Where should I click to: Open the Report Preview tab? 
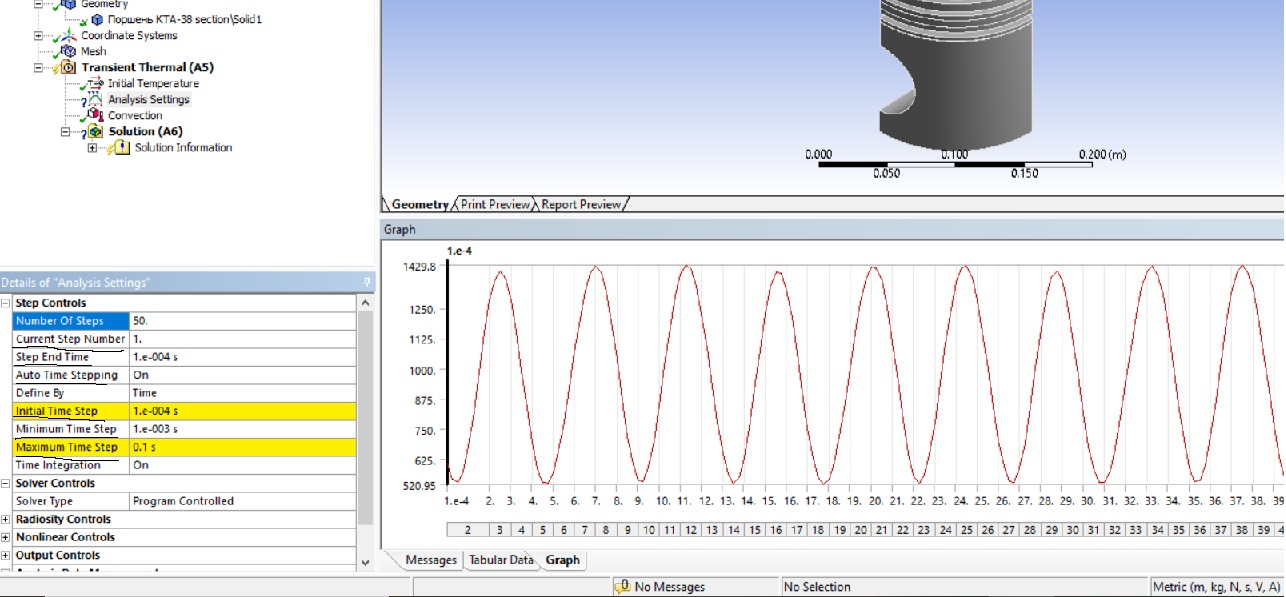coord(581,204)
